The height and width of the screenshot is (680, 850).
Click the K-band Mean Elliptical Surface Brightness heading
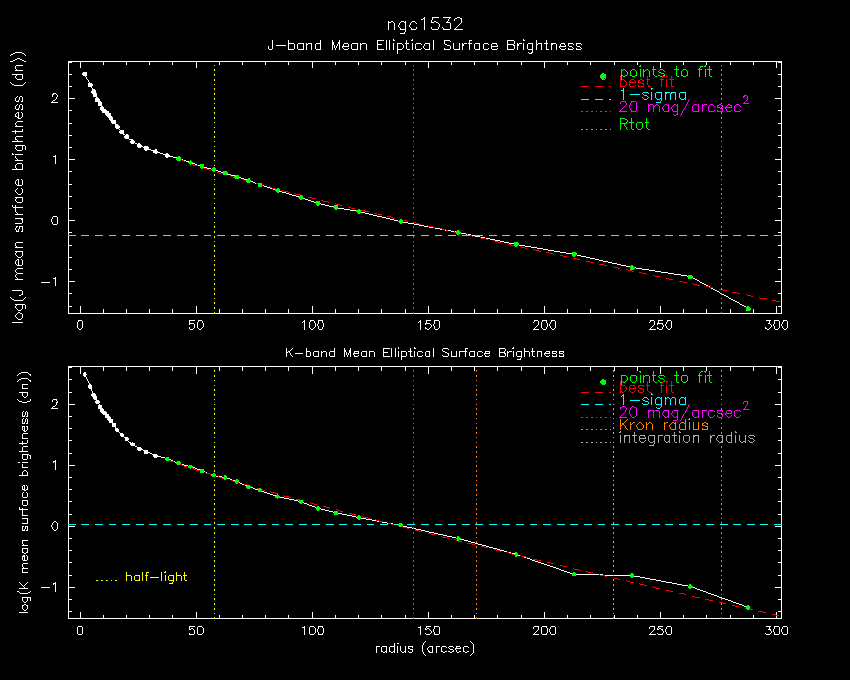pyautogui.click(x=425, y=353)
